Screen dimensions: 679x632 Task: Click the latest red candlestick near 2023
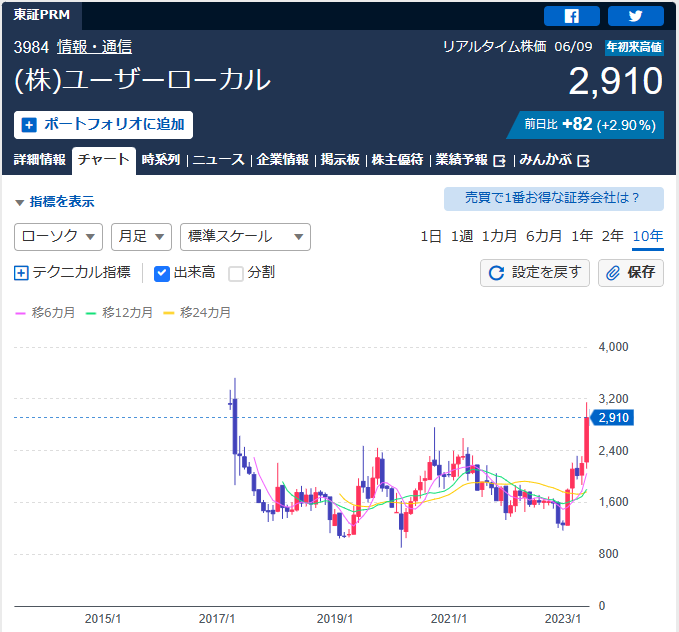(x=587, y=439)
